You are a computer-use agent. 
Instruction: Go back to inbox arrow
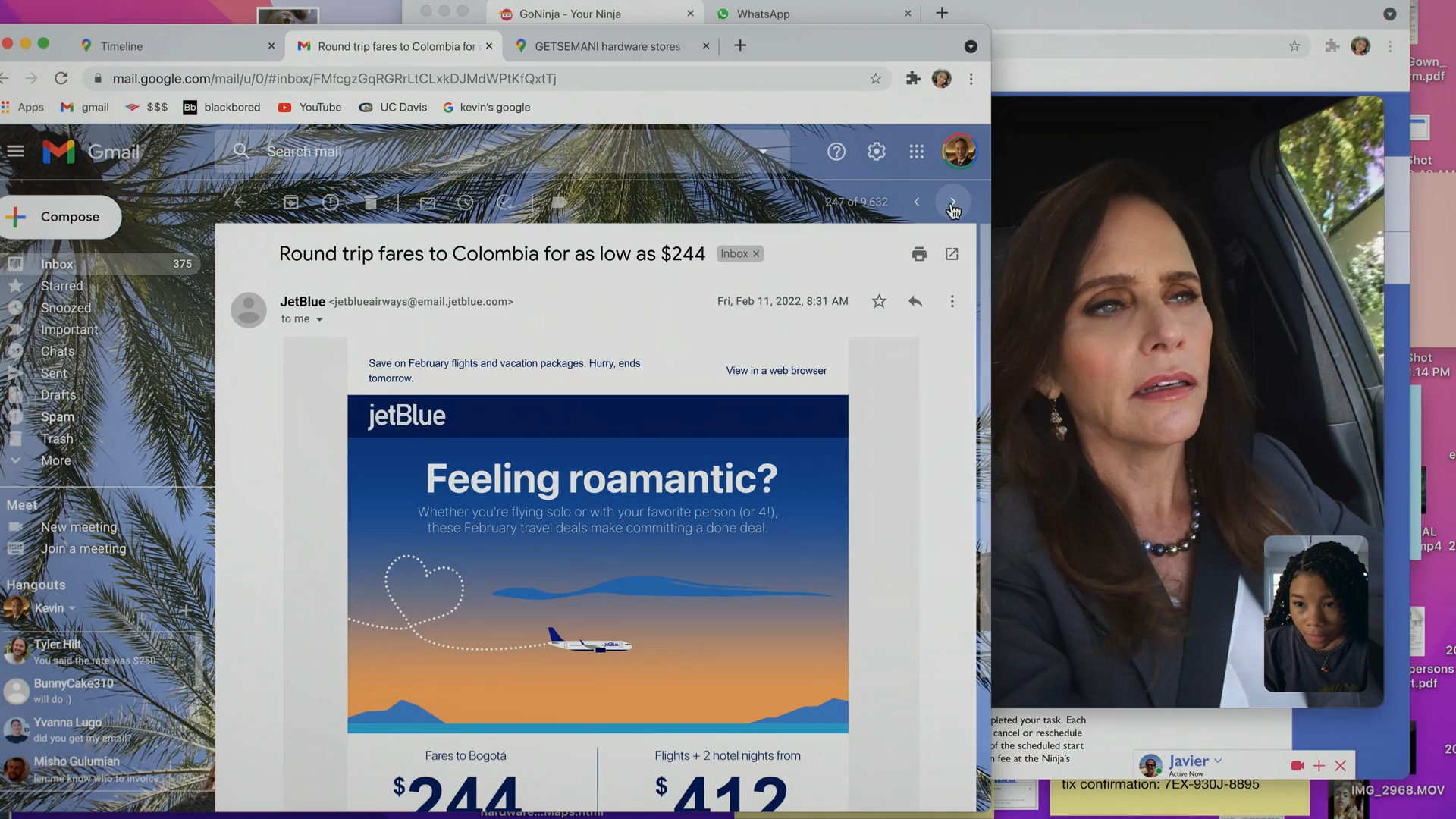(x=240, y=202)
